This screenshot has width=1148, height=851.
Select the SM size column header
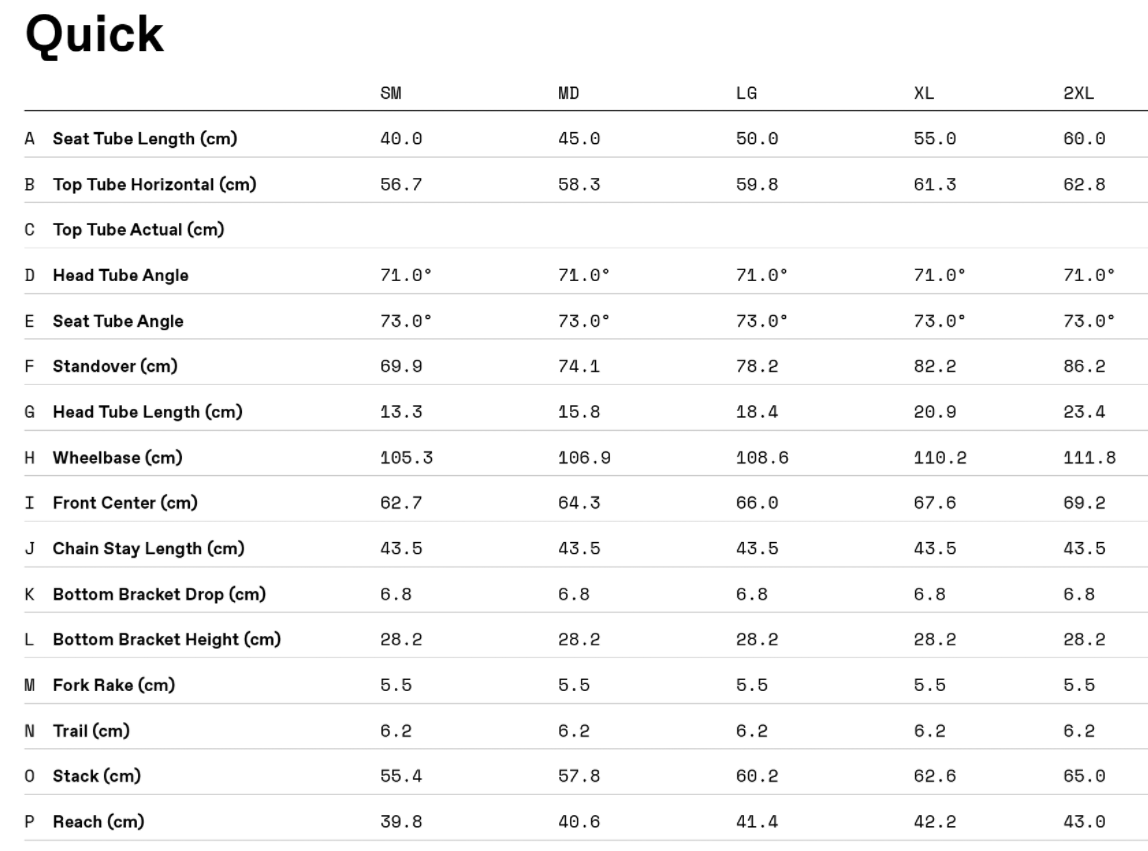click(391, 94)
